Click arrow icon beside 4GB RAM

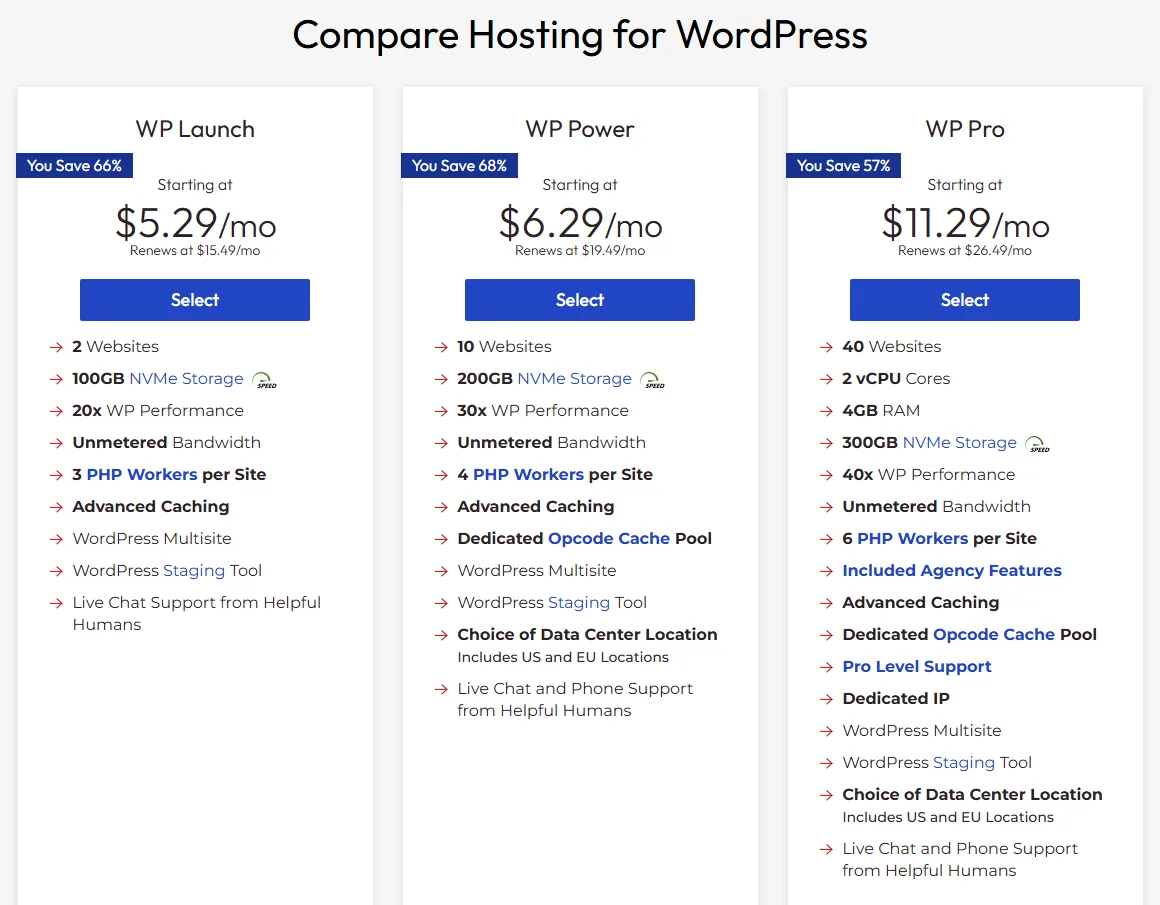(826, 411)
